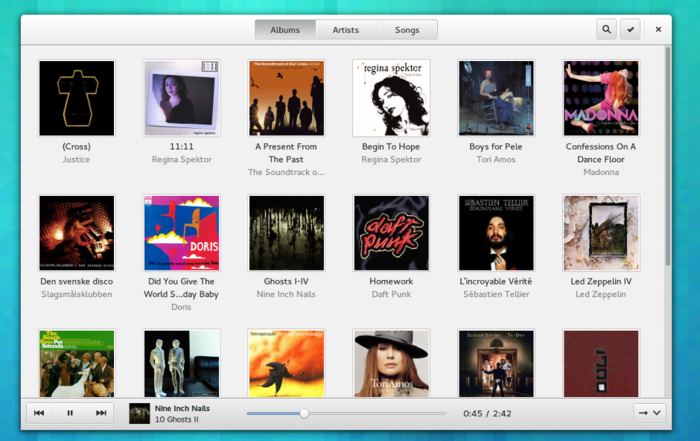This screenshot has height=441, width=700.
Task: Skip to the previous track
Action: pos(39,413)
